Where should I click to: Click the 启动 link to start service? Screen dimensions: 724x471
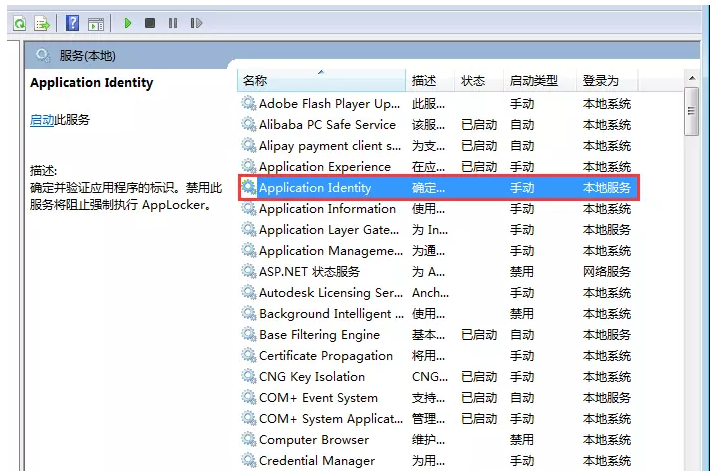pyautogui.click(x=42, y=120)
